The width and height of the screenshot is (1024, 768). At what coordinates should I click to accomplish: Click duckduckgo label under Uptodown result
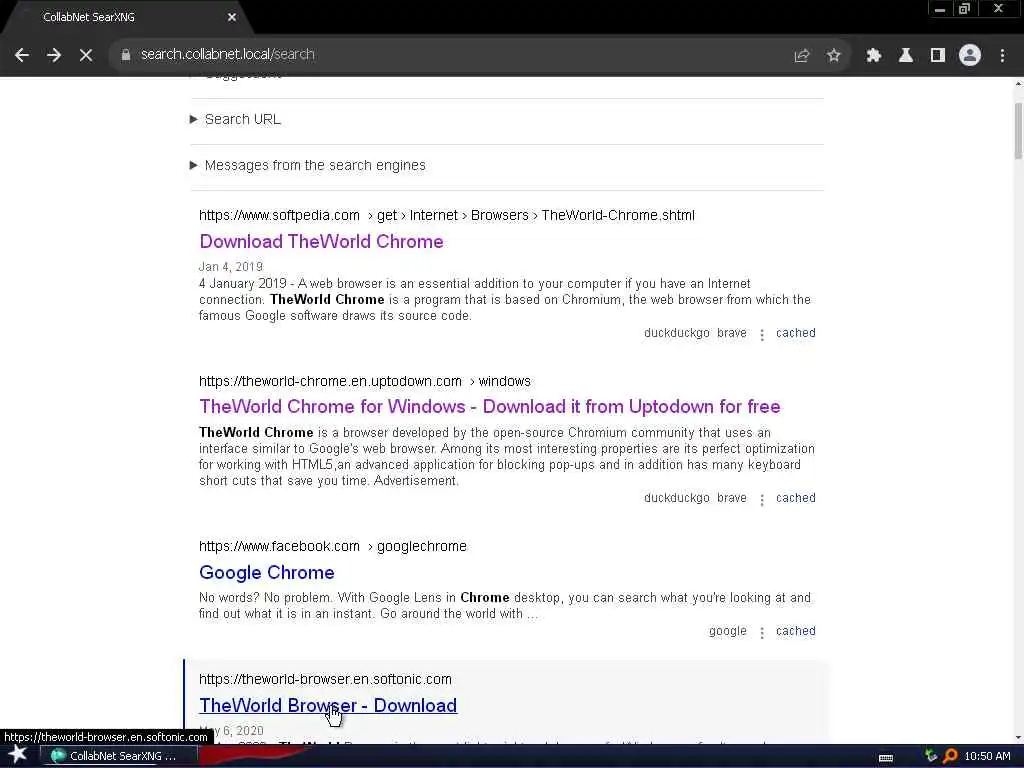pyautogui.click(x=677, y=498)
